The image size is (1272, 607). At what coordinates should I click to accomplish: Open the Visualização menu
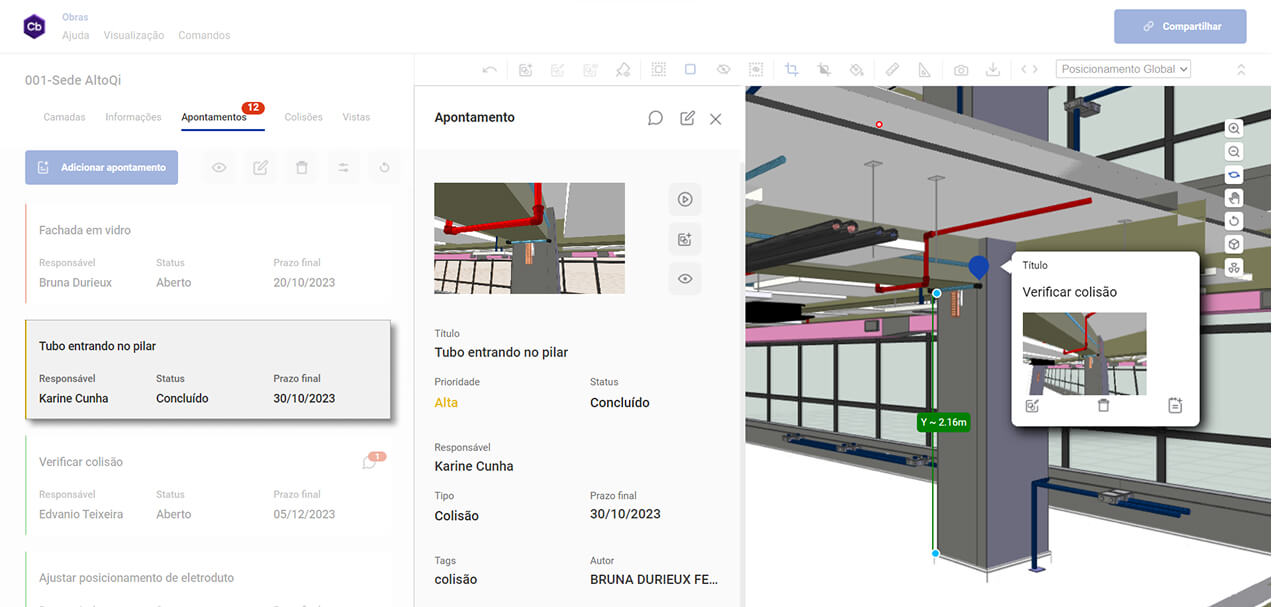(134, 35)
